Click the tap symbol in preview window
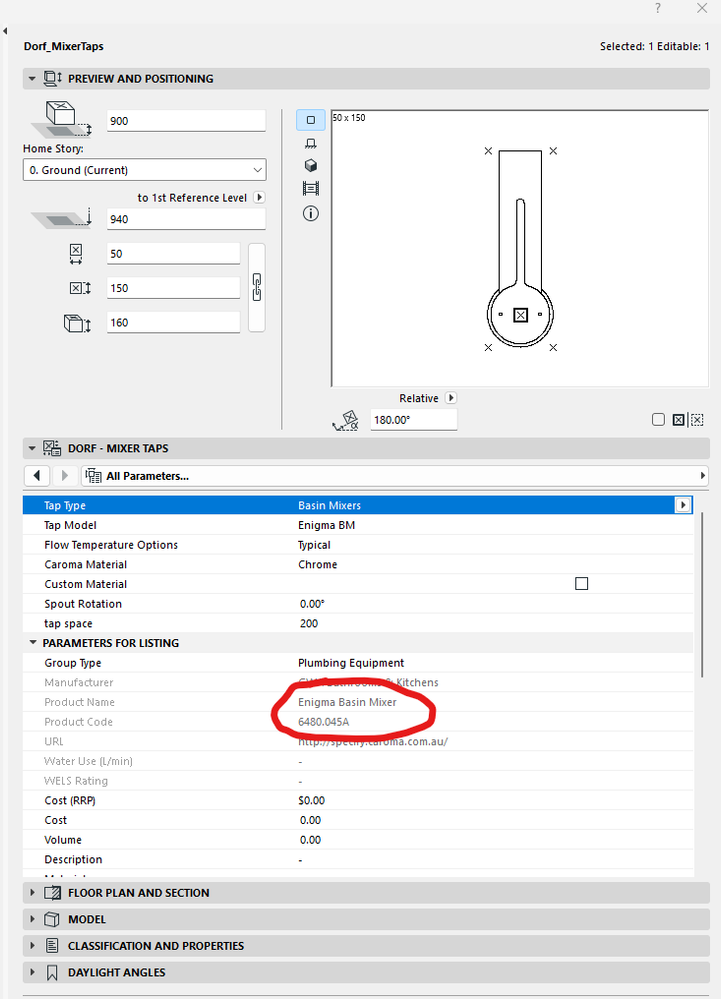The height and width of the screenshot is (999, 721). pyautogui.click(x=520, y=249)
